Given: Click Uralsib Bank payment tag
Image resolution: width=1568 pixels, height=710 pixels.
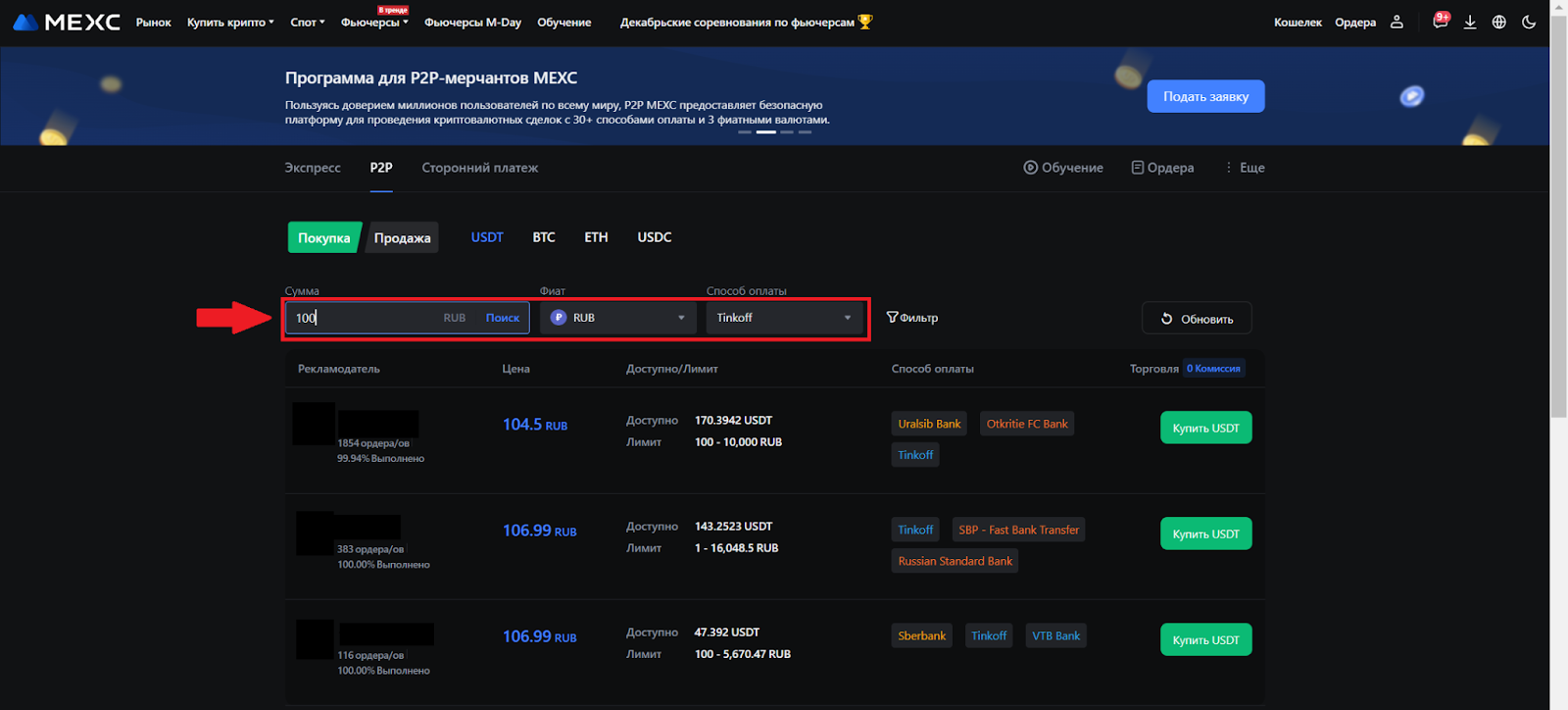Looking at the screenshot, I should coord(929,424).
